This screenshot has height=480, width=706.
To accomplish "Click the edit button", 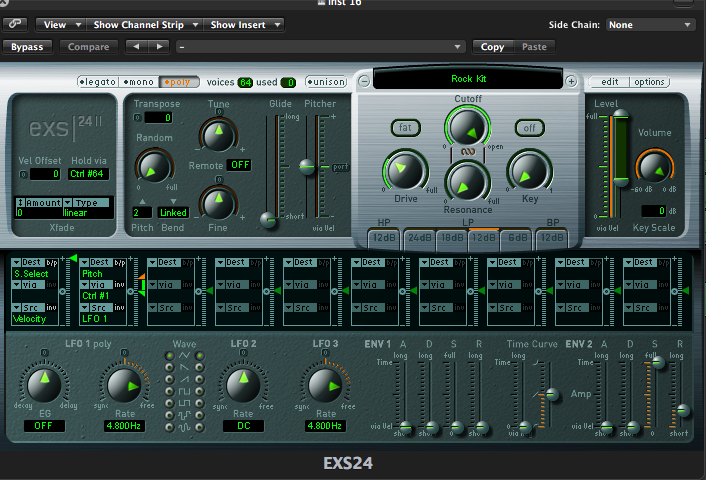I will (610, 82).
